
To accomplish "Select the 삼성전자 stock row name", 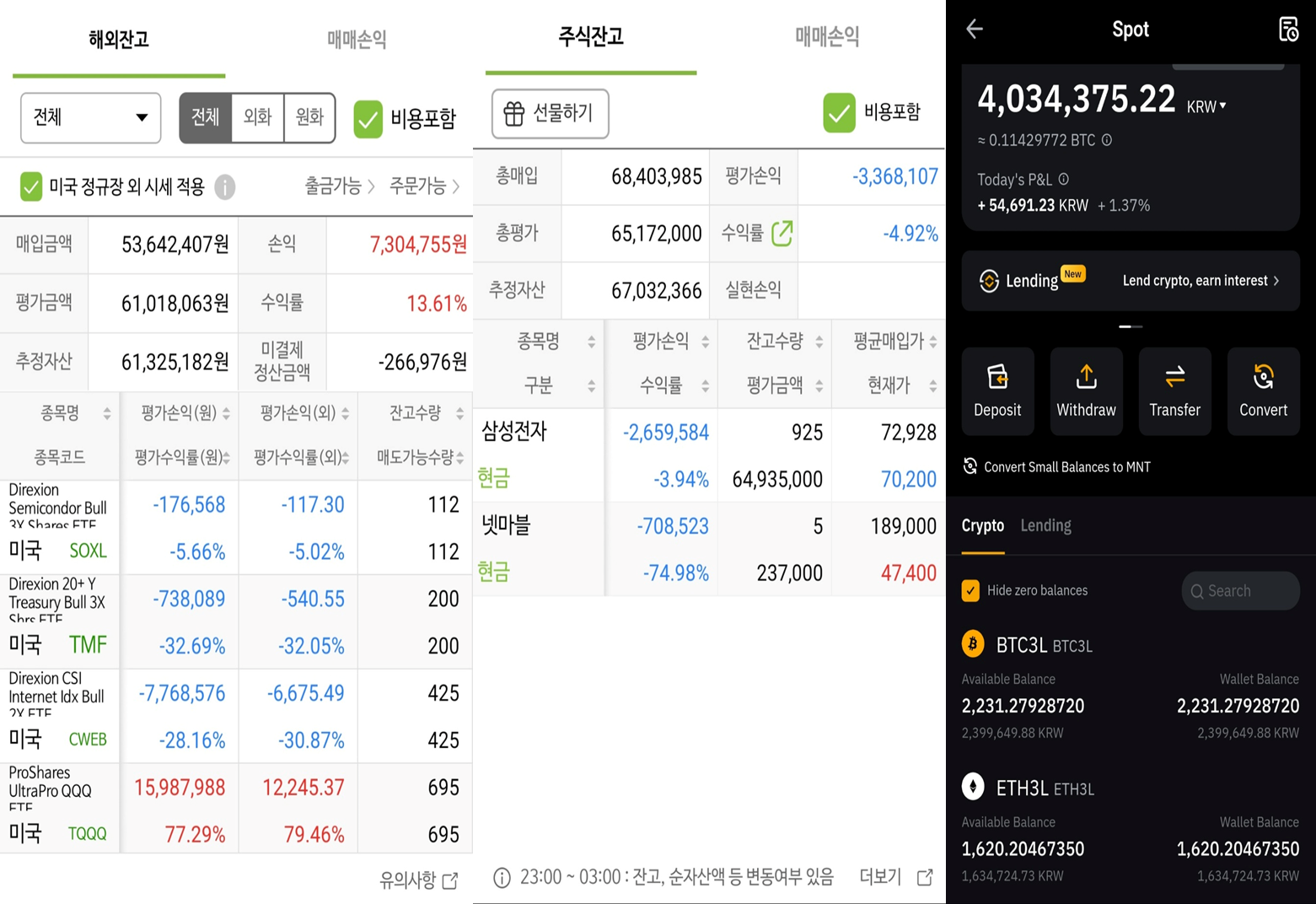I will coord(514,432).
